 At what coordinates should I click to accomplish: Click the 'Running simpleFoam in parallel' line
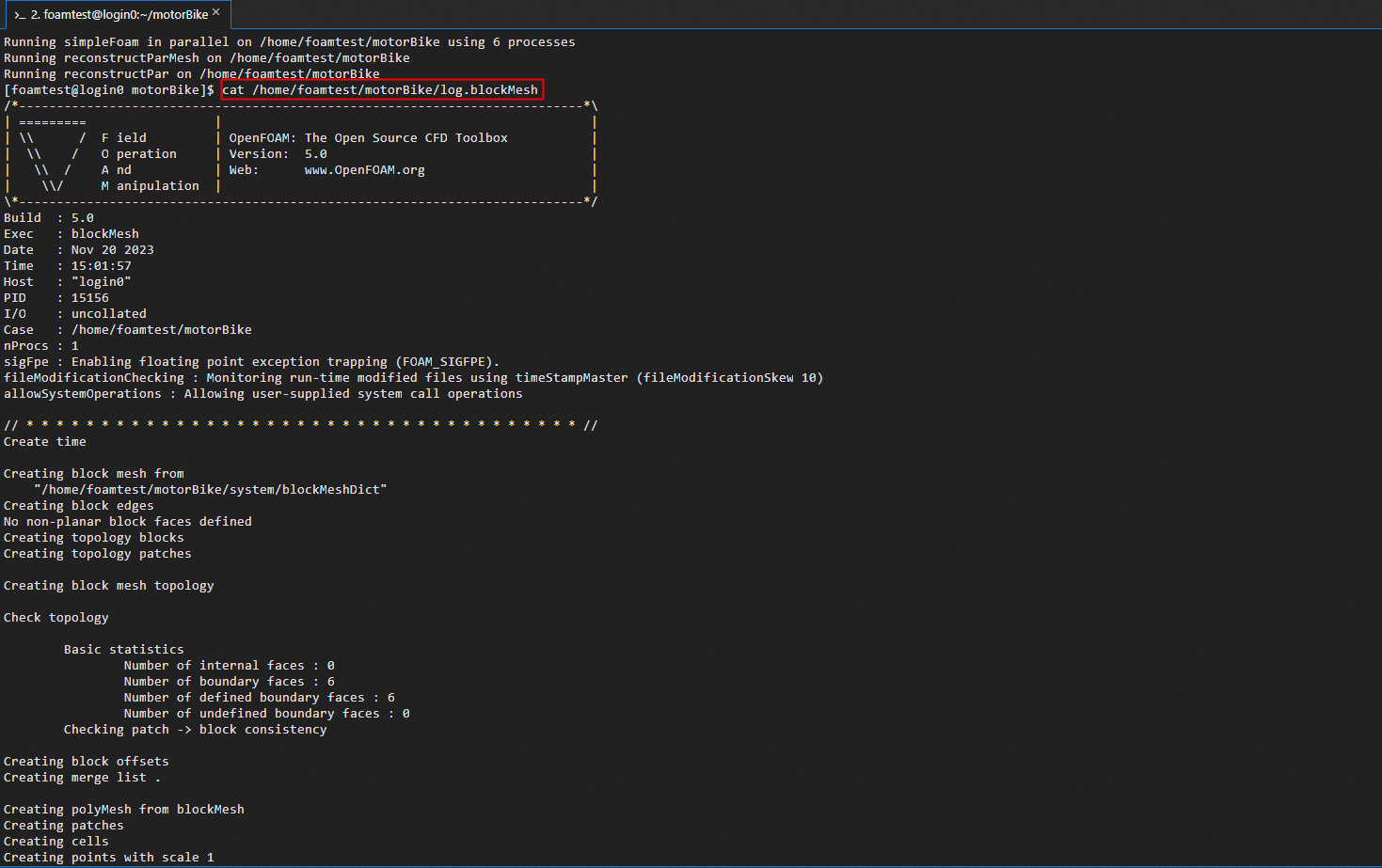point(290,42)
